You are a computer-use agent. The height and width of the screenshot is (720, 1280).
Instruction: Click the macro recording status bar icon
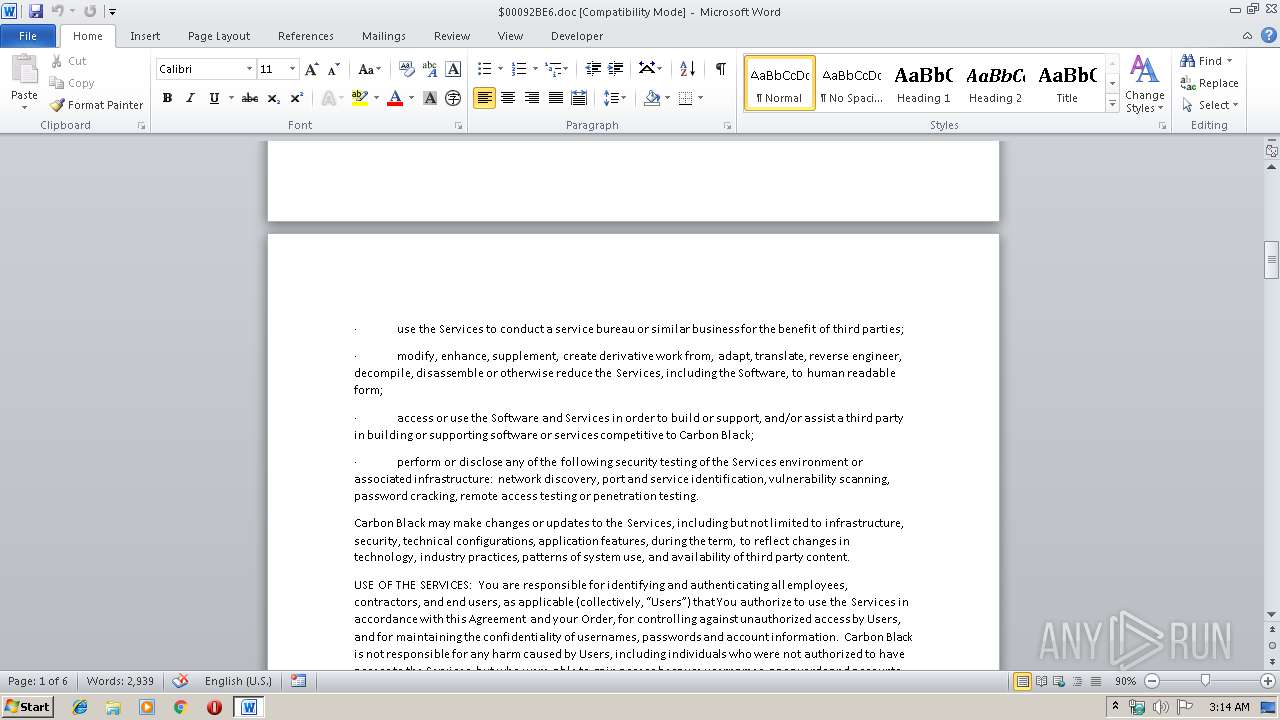[x=298, y=681]
